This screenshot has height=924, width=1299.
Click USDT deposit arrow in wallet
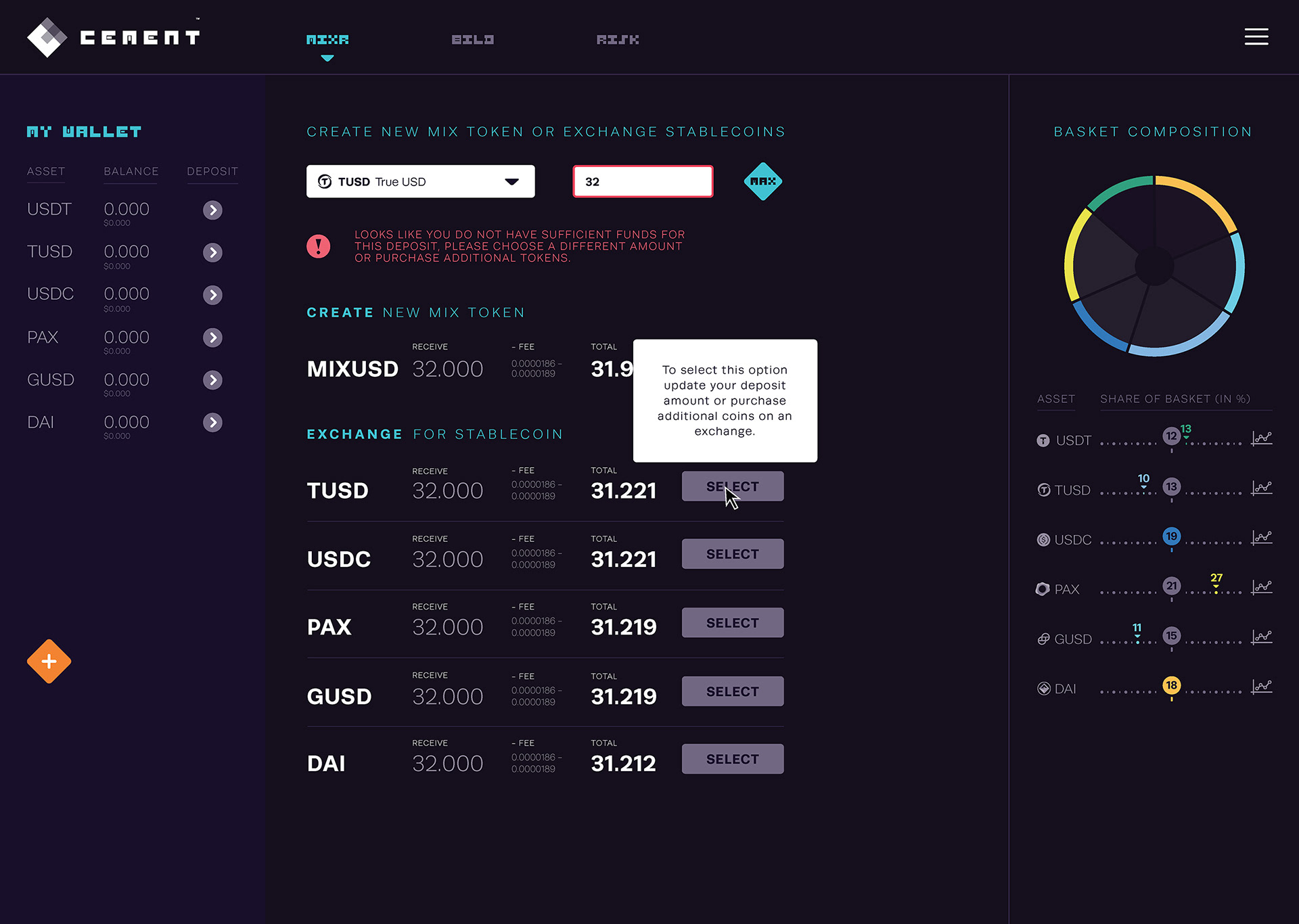212,210
